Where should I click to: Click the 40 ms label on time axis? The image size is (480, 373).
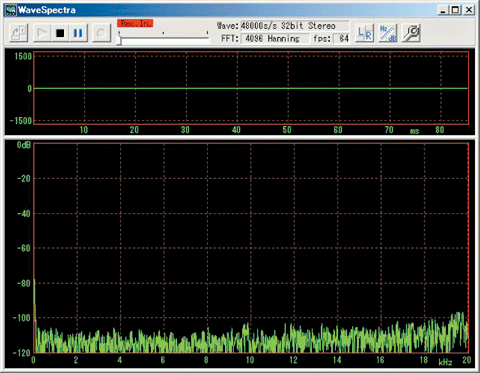tap(236, 130)
